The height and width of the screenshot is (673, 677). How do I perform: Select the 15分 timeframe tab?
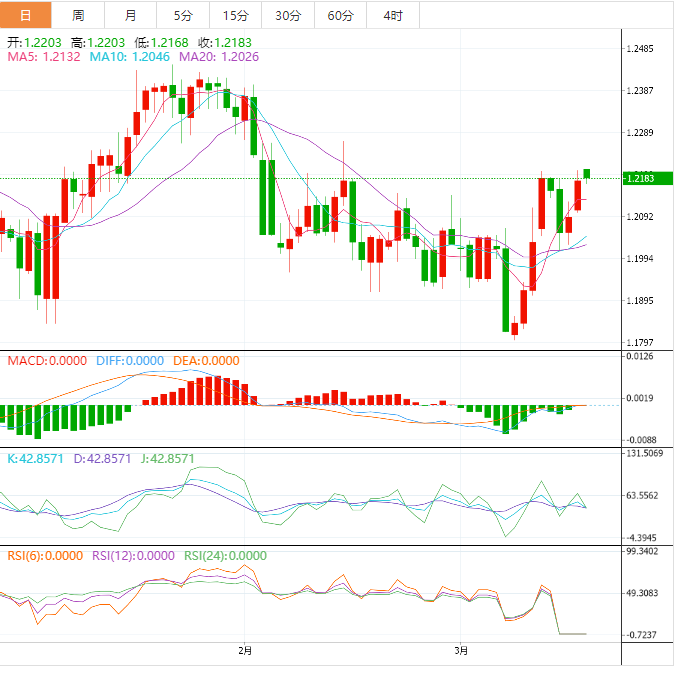(236, 15)
